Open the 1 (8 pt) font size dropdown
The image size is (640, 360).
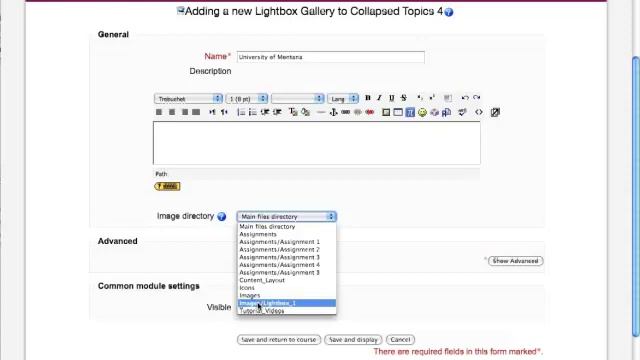click(x=247, y=99)
